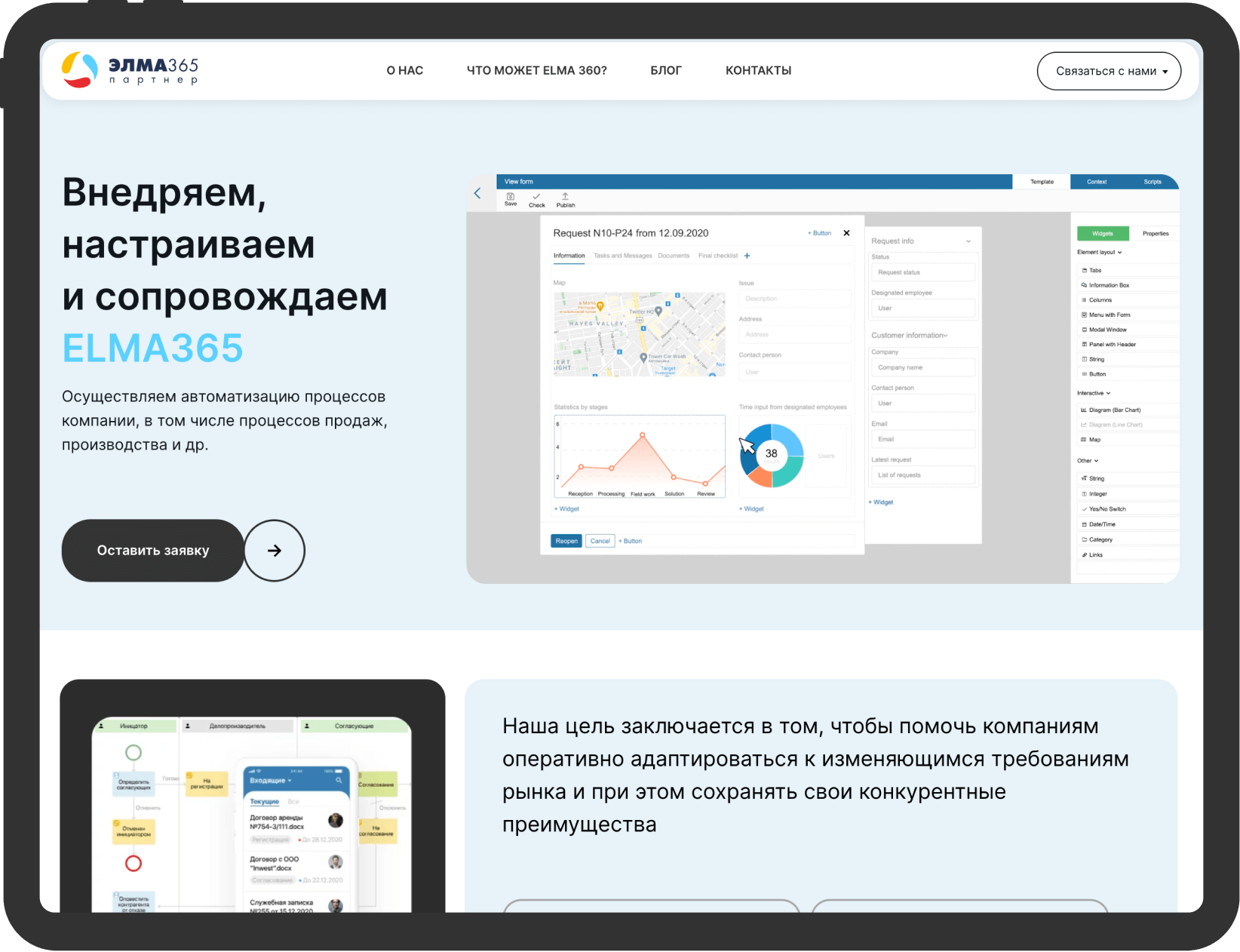Open the Information tab of the request
The image size is (1240, 952).
pyautogui.click(x=569, y=256)
